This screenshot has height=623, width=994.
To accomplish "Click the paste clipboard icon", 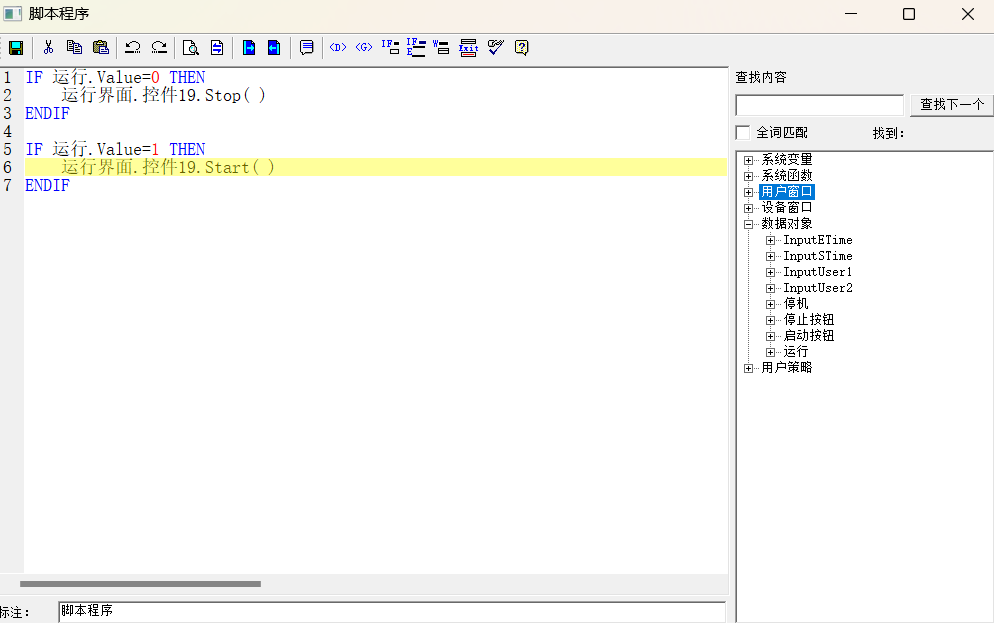I will pos(100,47).
